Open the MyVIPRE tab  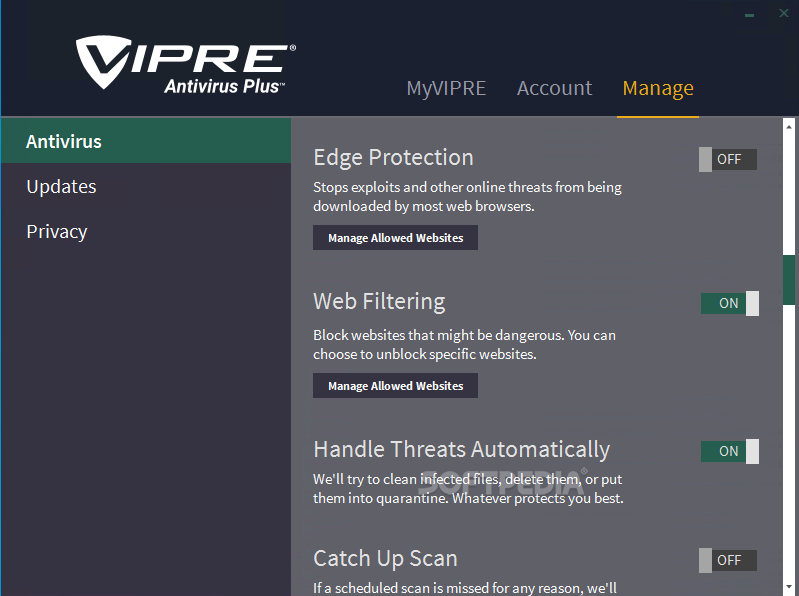446,88
